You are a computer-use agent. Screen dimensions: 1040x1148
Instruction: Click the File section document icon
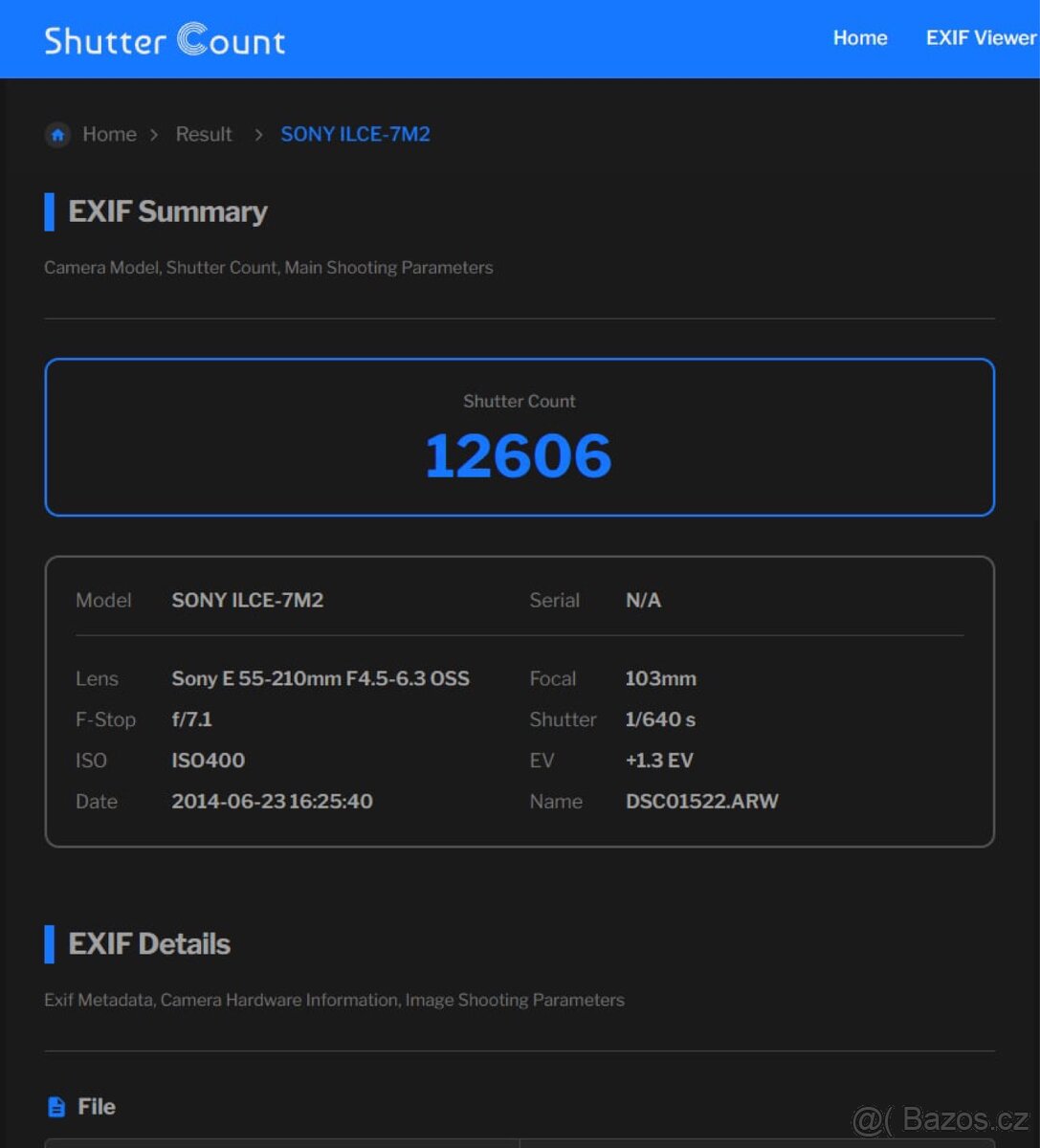(56, 1107)
